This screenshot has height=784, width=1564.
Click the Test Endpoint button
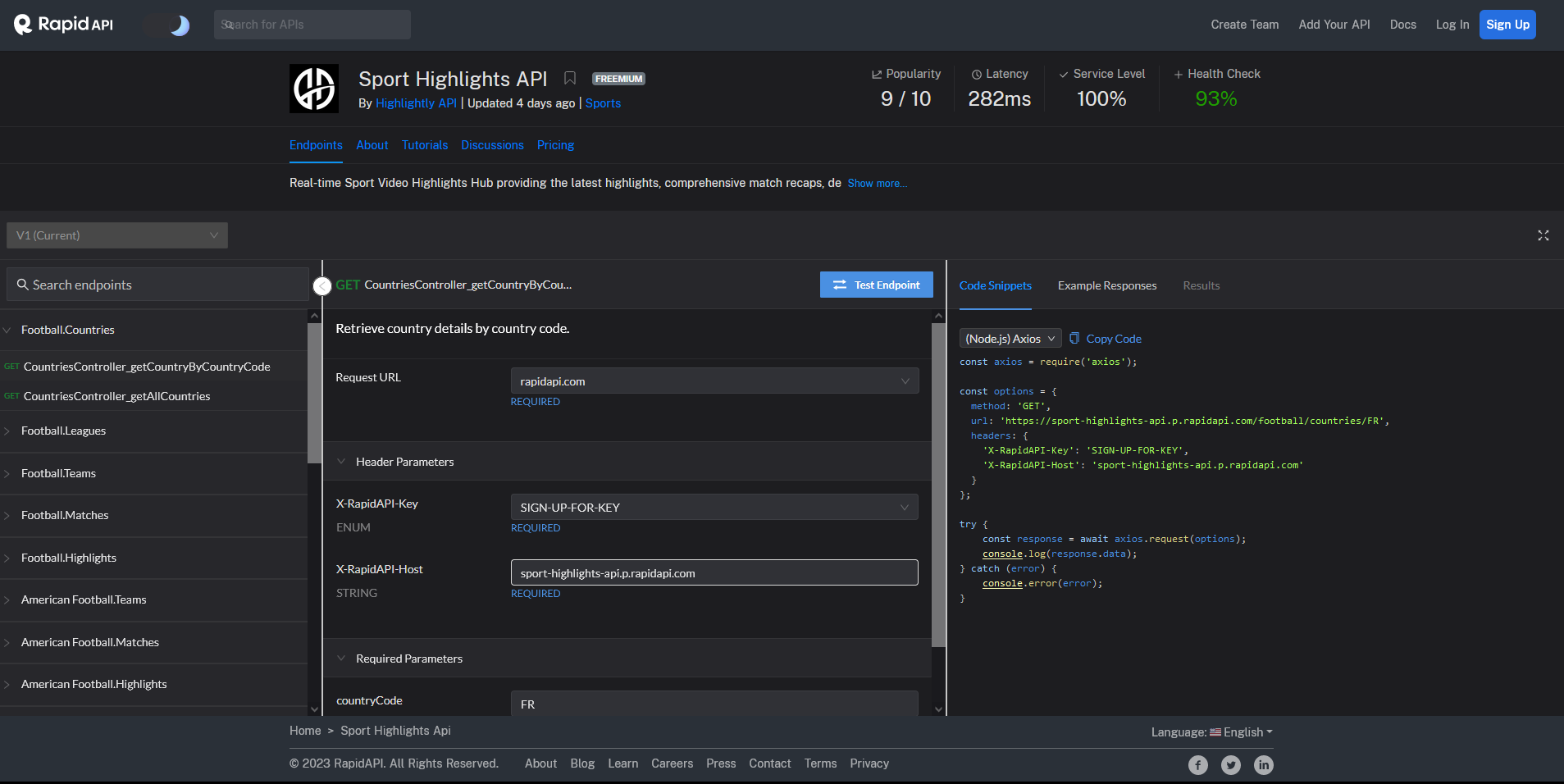(876, 285)
